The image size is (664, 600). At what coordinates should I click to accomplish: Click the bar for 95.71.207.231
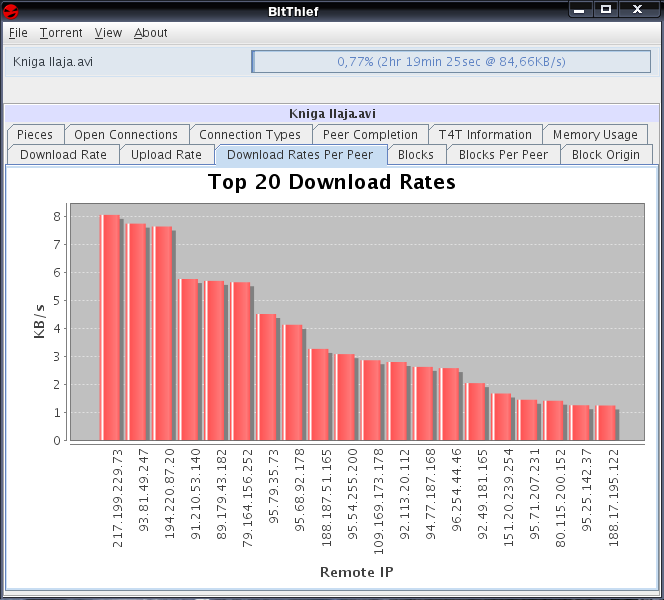tap(527, 420)
